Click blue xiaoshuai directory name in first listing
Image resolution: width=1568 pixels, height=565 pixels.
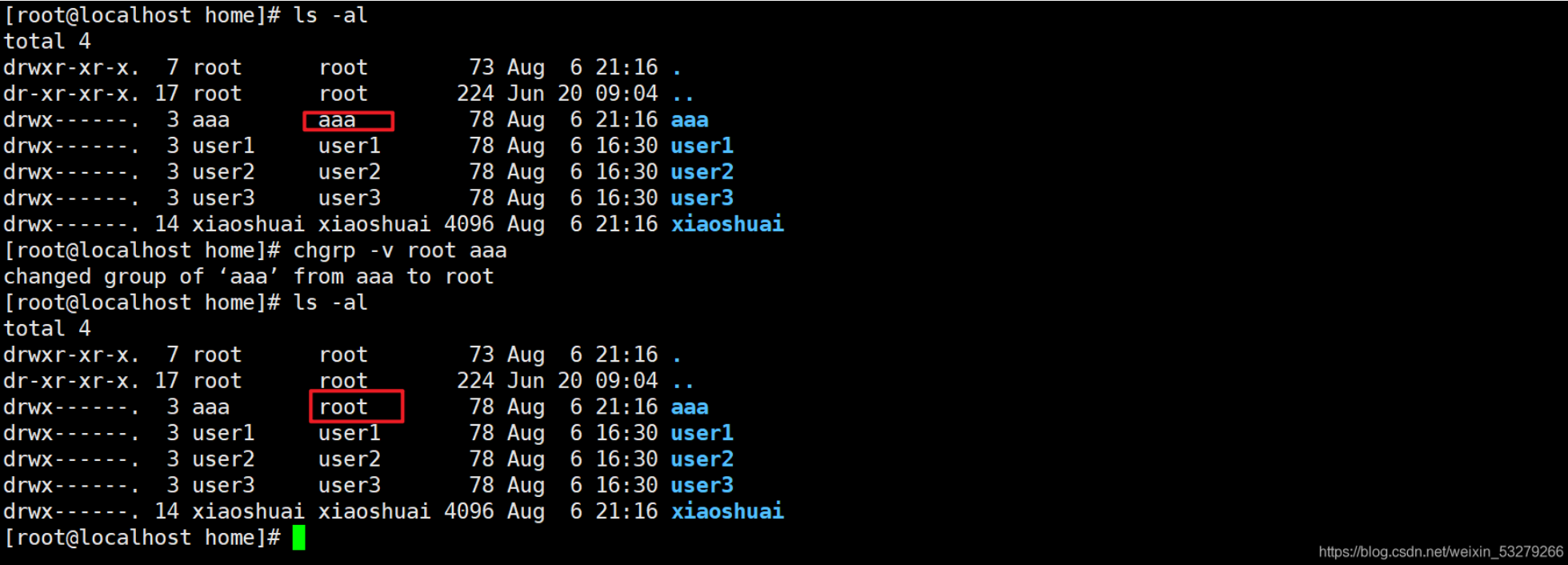[x=727, y=224]
